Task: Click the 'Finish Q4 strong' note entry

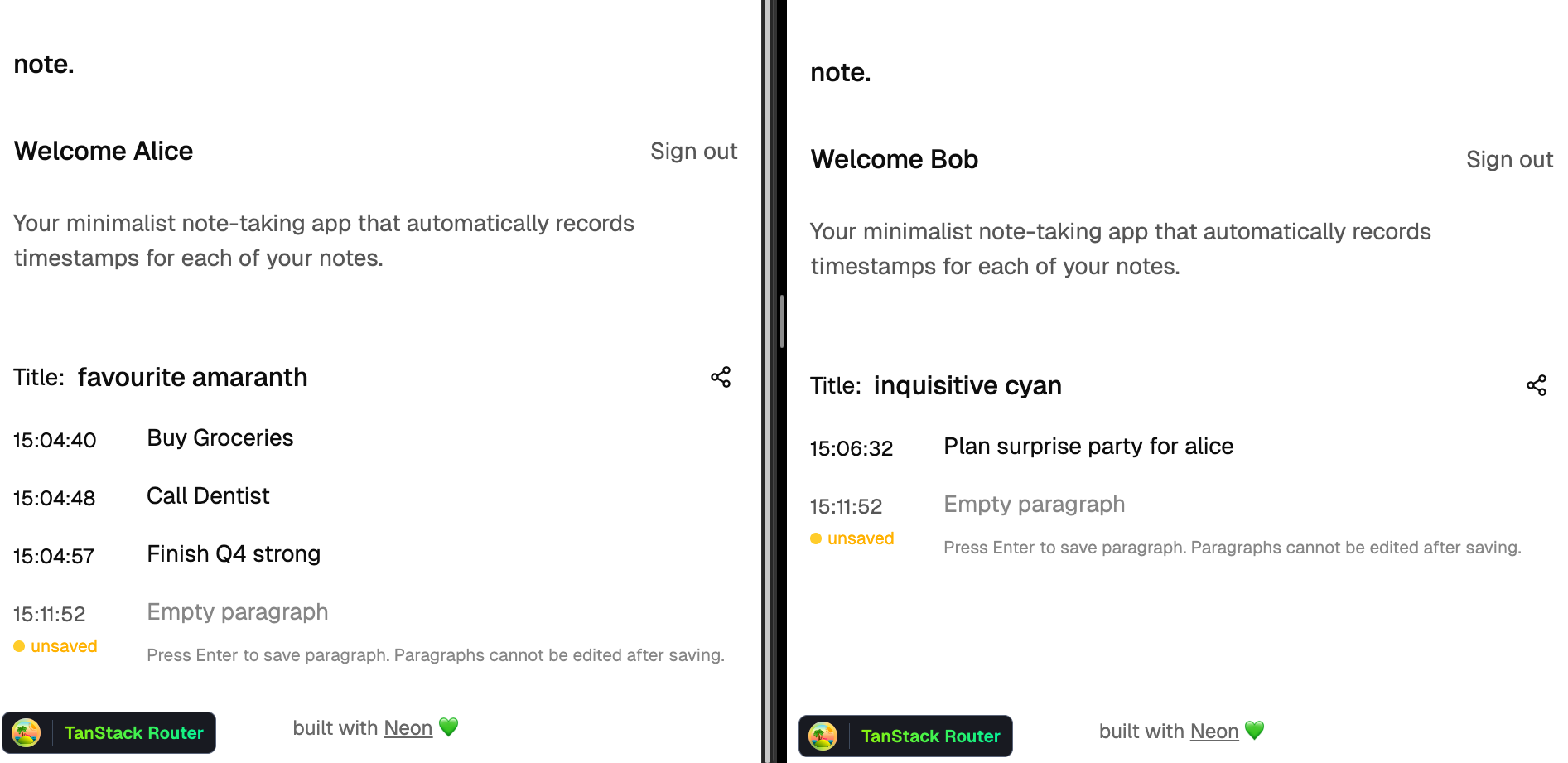Action: [x=234, y=554]
